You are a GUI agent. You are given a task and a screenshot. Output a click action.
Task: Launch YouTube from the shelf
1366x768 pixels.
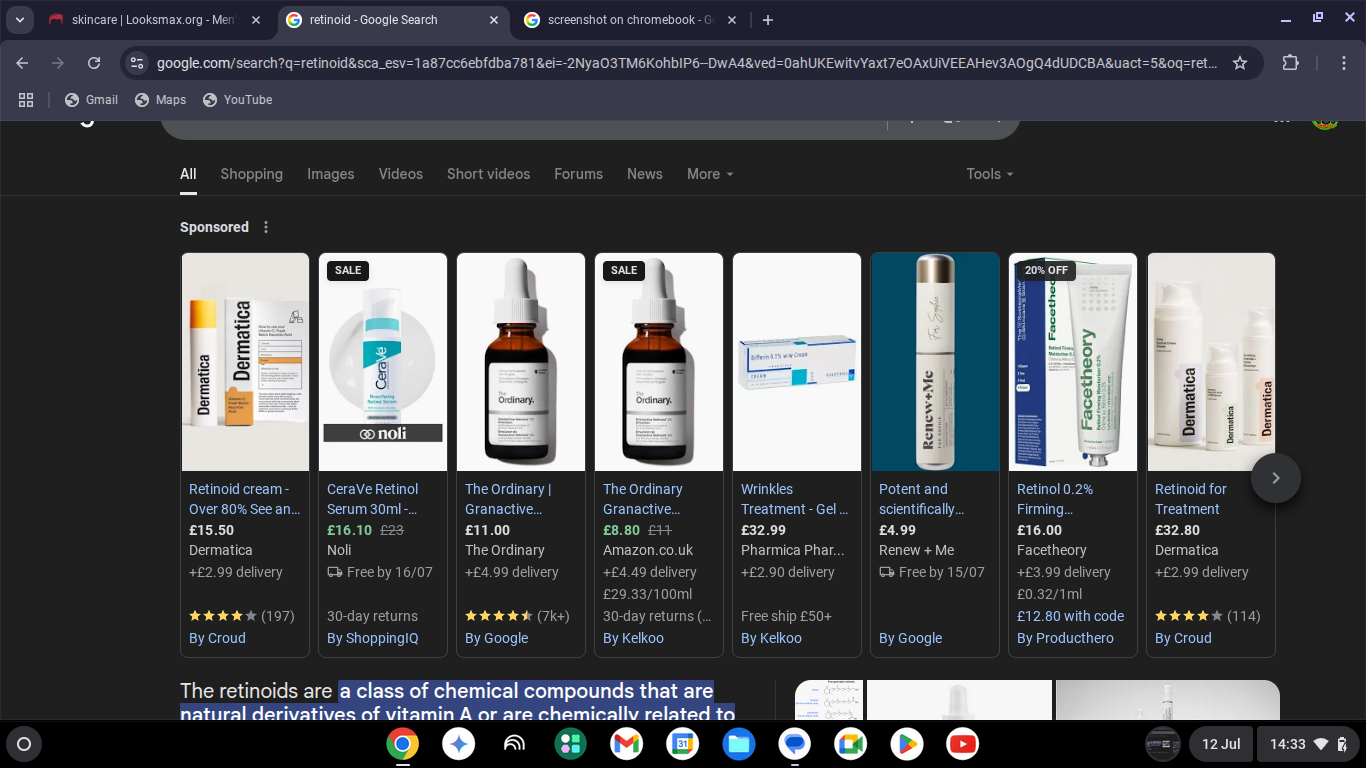point(963,744)
